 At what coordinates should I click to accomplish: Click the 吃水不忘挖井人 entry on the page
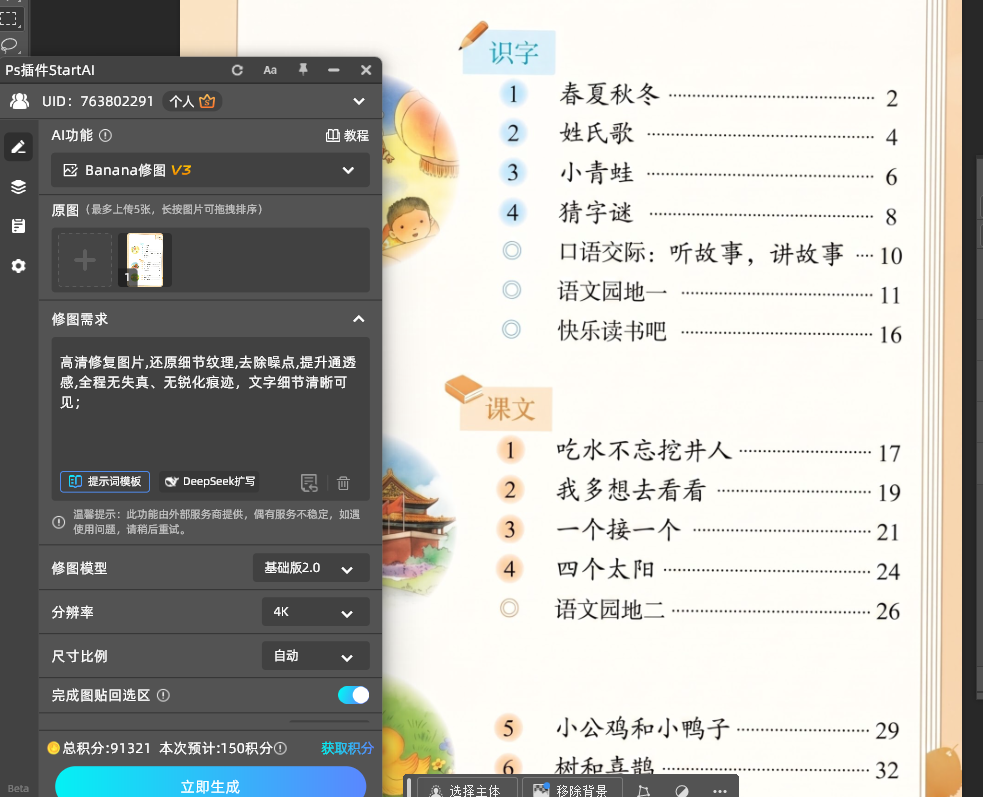644,450
